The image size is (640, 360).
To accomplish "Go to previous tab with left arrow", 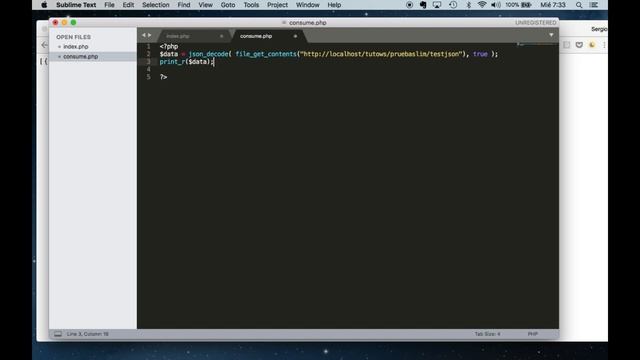I will point(144,36).
